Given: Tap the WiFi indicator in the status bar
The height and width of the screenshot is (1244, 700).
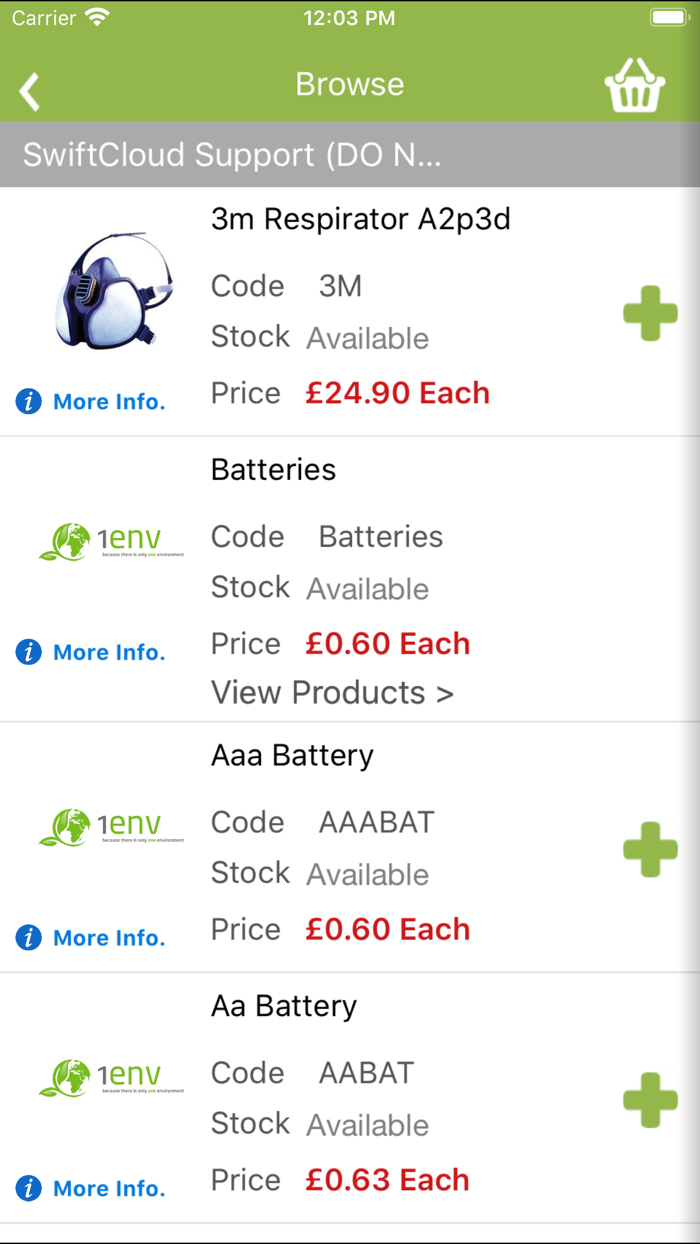Looking at the screenshot, I should [x=96, y=16].
